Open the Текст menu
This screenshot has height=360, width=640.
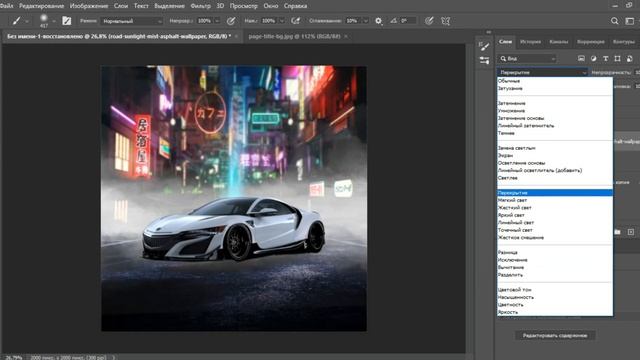141,6
